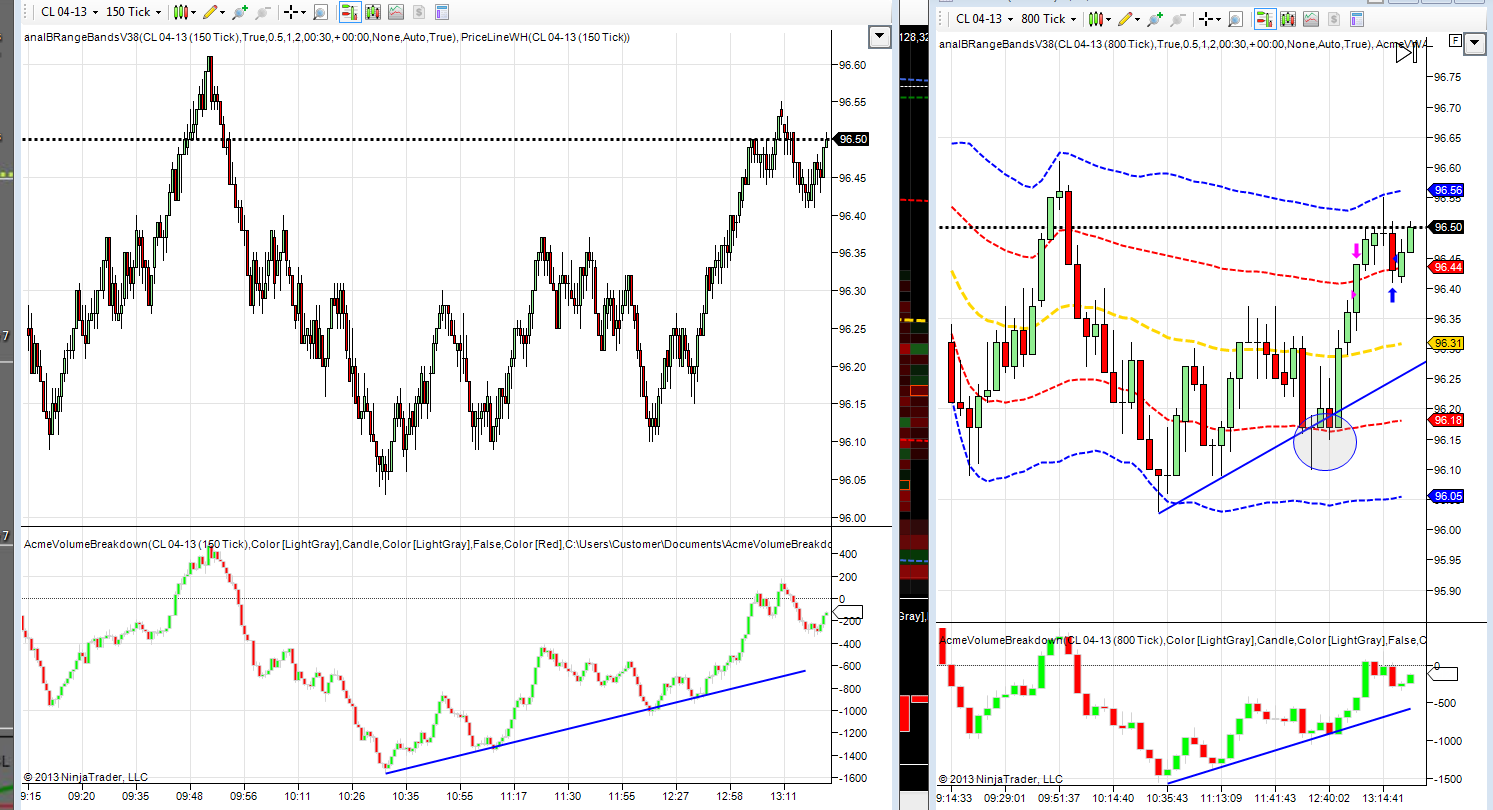Click zoom out magnifier in 150 Tick chart
Image resolution: width=1493 pixels, height=810 pixels.
pos(262,12)
